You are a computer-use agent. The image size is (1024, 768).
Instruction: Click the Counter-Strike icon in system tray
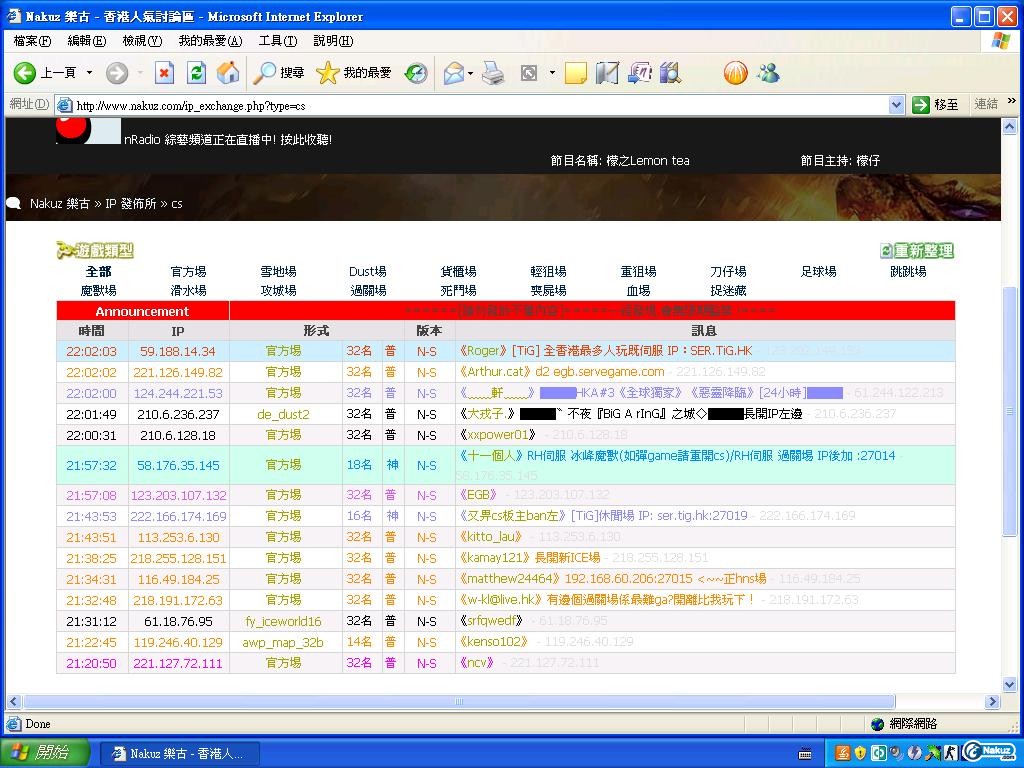(951, 752)
